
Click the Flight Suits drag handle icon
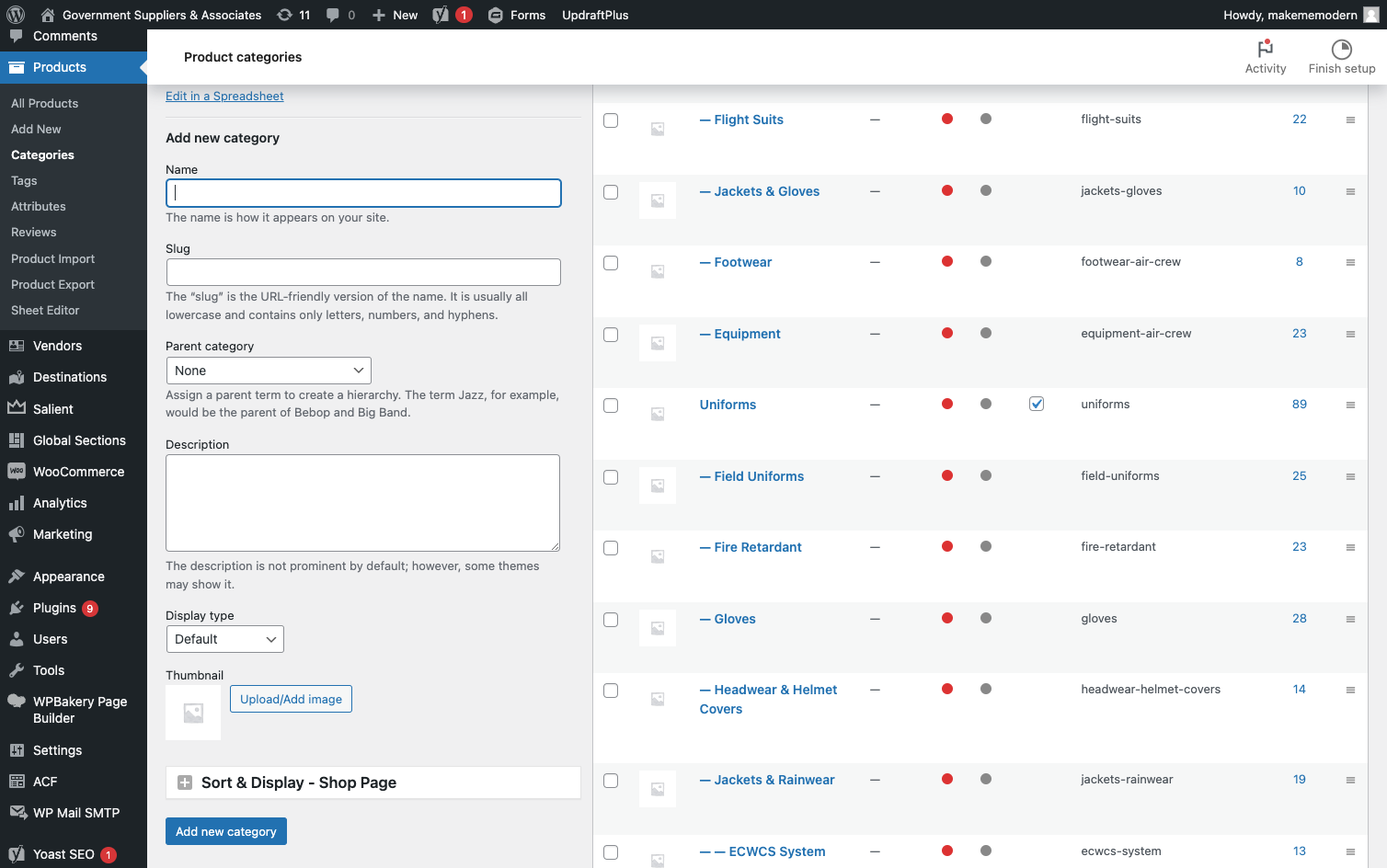1350,120
